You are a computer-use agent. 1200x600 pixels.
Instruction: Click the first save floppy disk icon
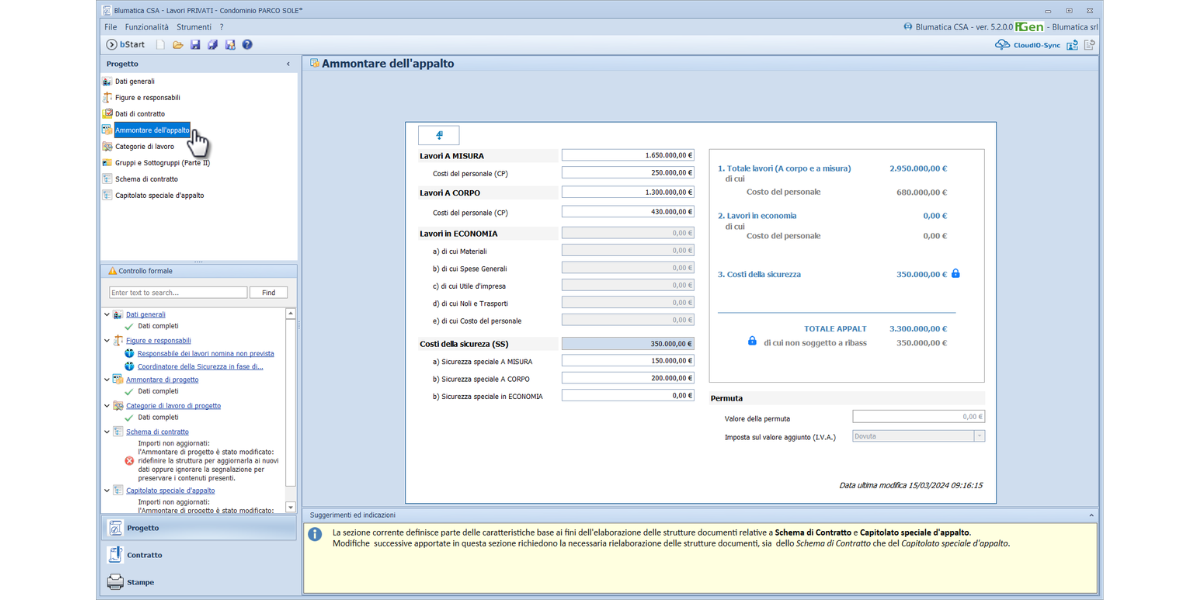(195, 45)
